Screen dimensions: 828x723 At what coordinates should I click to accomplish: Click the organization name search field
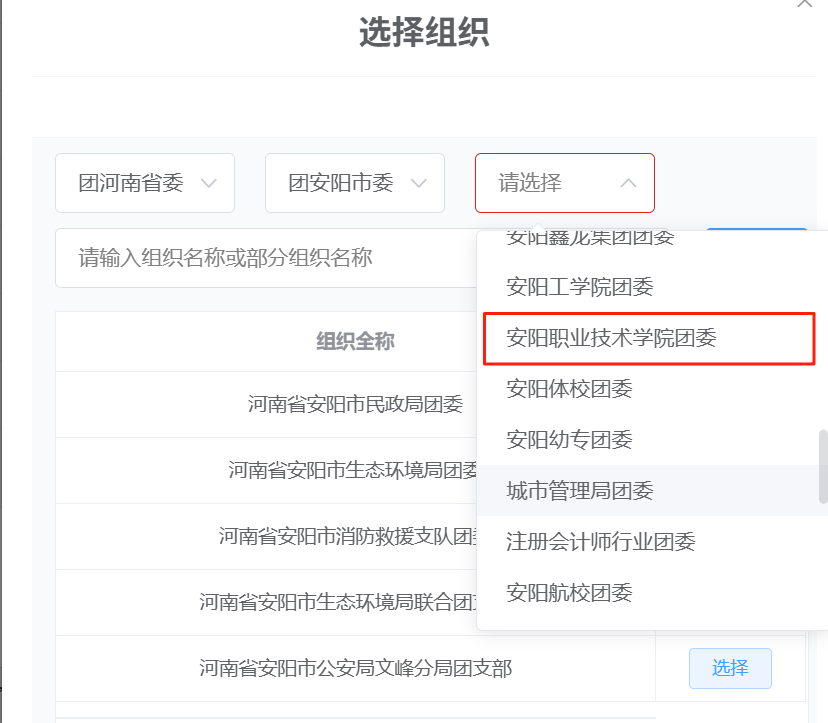(260, 258)
